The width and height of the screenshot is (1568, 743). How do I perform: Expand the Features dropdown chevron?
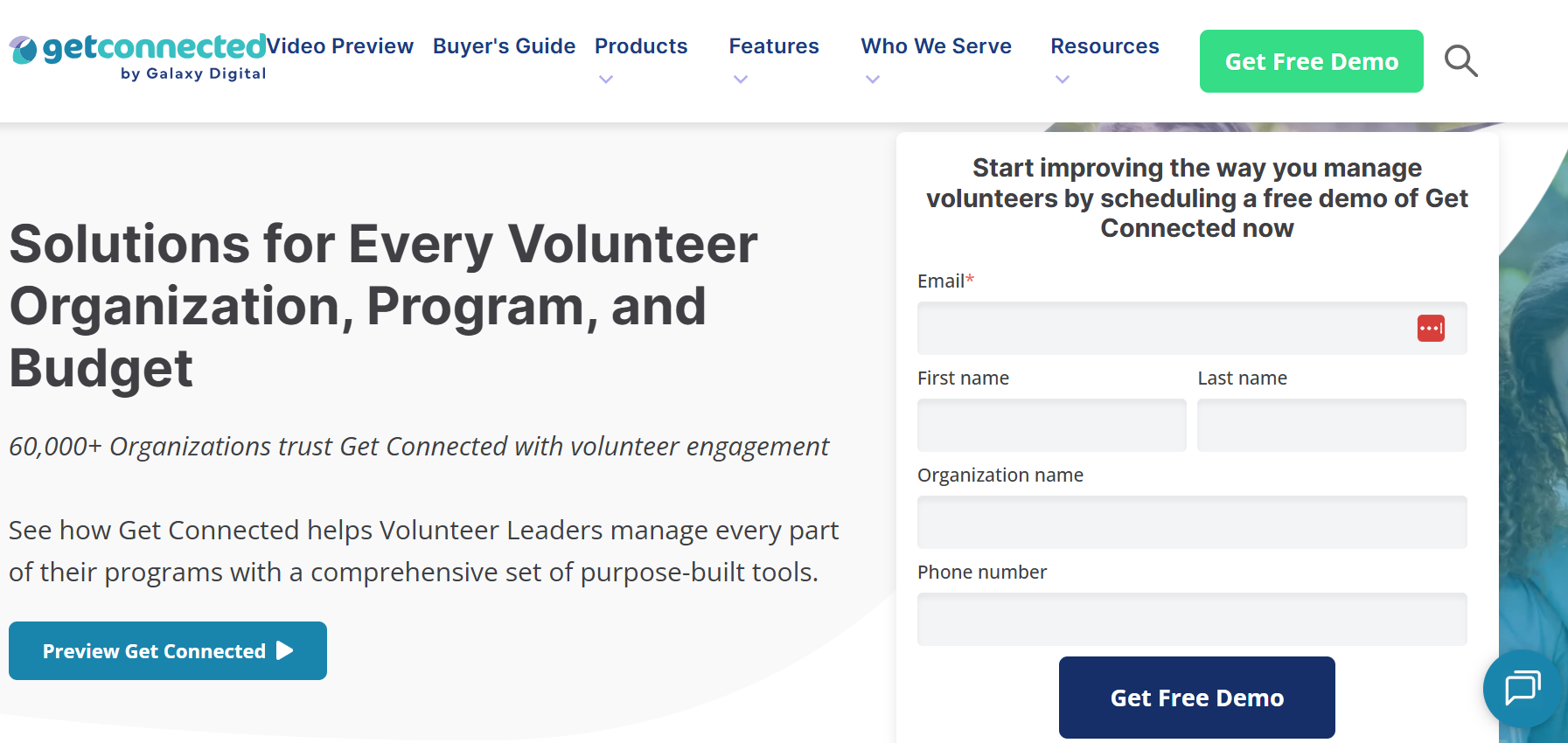741,80
